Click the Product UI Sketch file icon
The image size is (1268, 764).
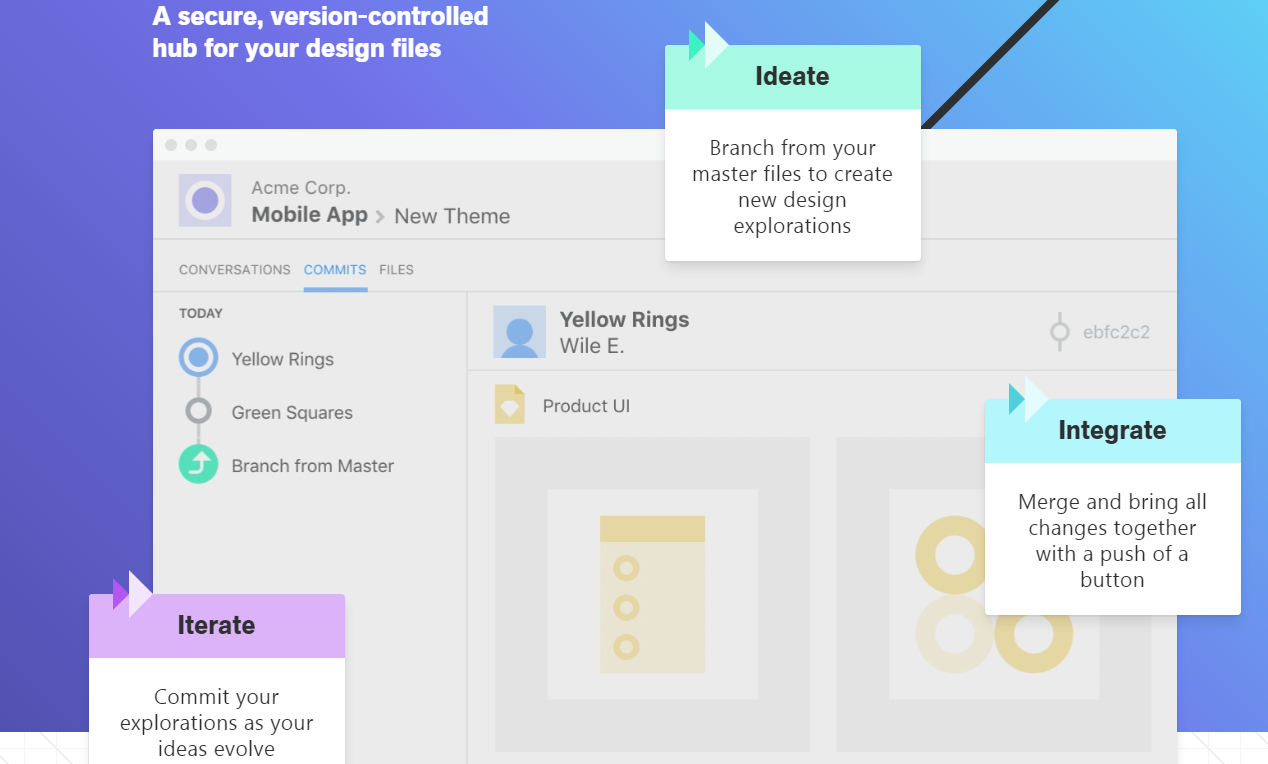coord(510,405)
